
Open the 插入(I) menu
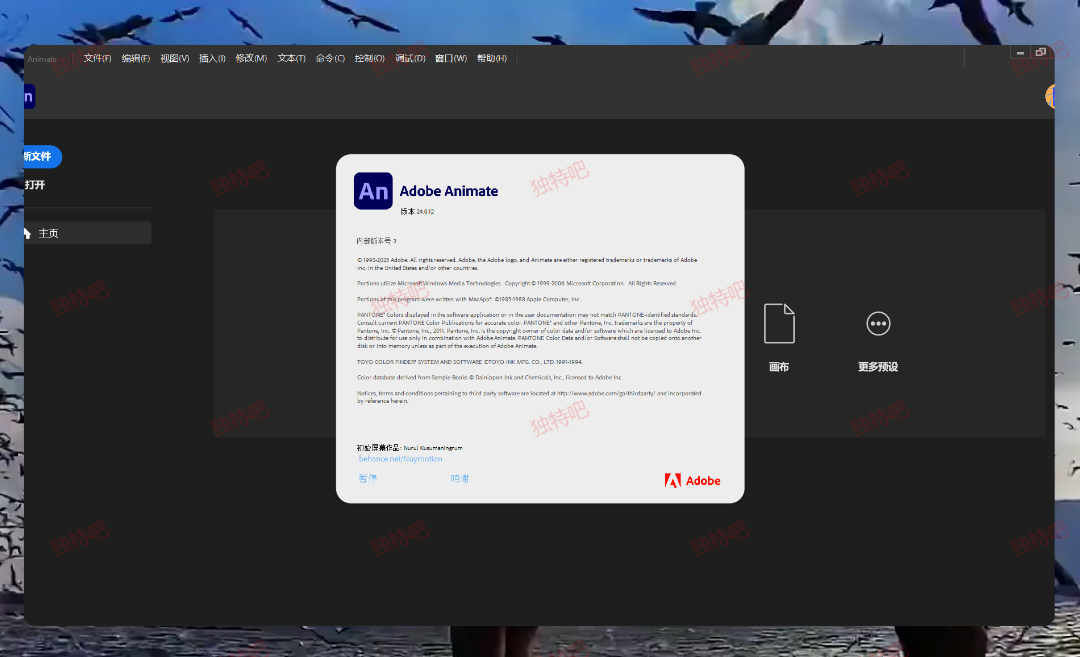(x=212, y=59)
